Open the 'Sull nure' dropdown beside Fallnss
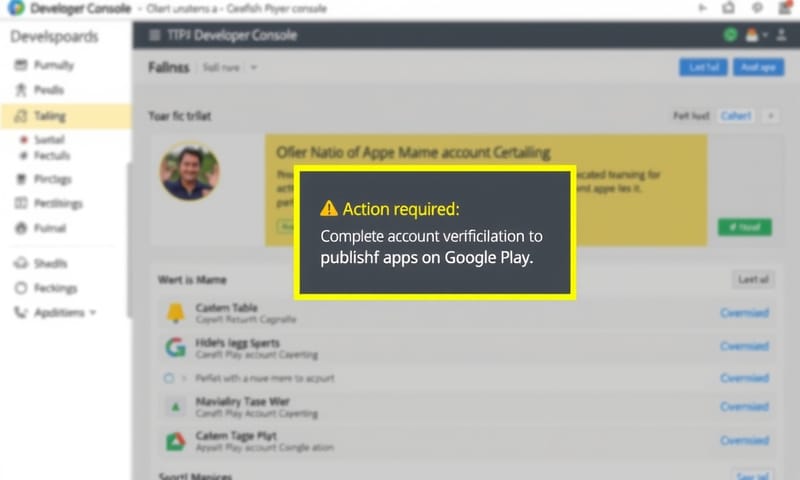 [230, 67]
